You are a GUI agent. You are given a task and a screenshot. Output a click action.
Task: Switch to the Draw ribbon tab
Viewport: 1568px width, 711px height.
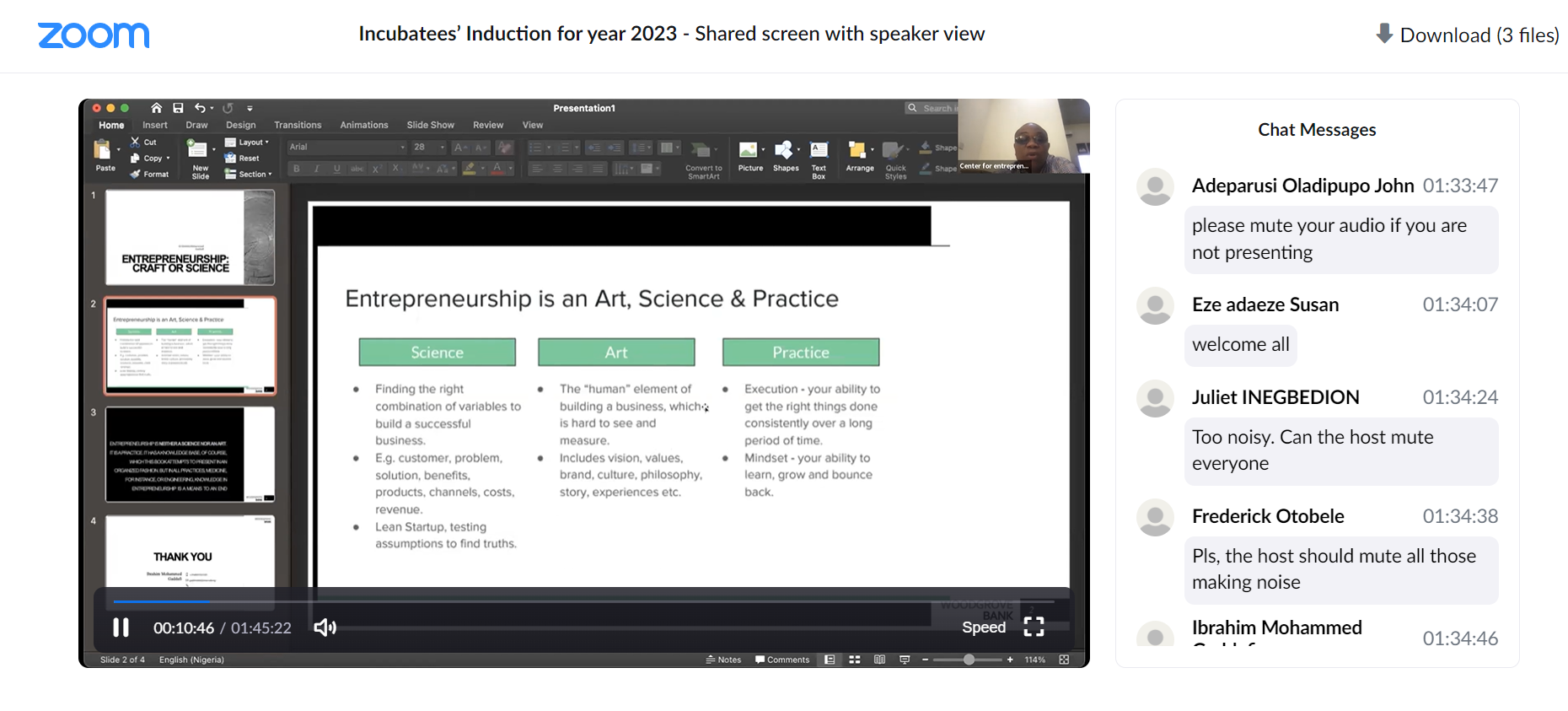pos(196,125)
